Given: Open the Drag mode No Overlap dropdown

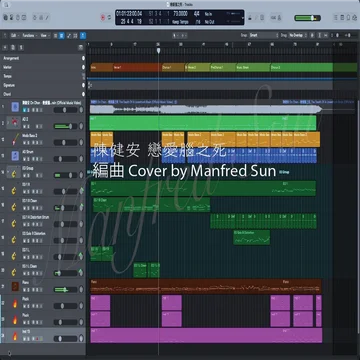Looking at the screenshot, I should coord(297,35).
